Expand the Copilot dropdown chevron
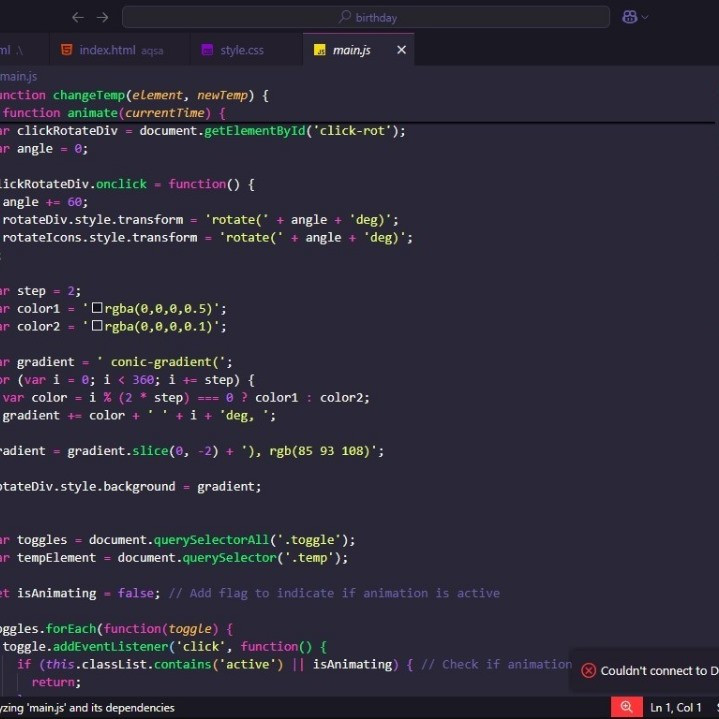 pyautogui.click(x=645, y=17)
